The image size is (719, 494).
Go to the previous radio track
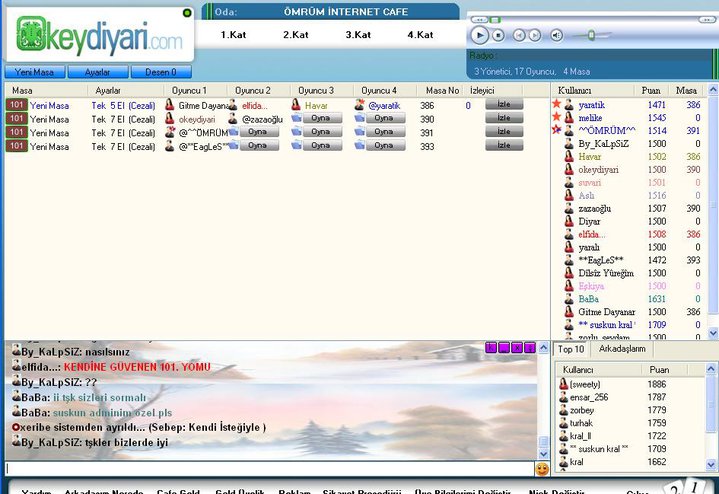pos(519,35)
